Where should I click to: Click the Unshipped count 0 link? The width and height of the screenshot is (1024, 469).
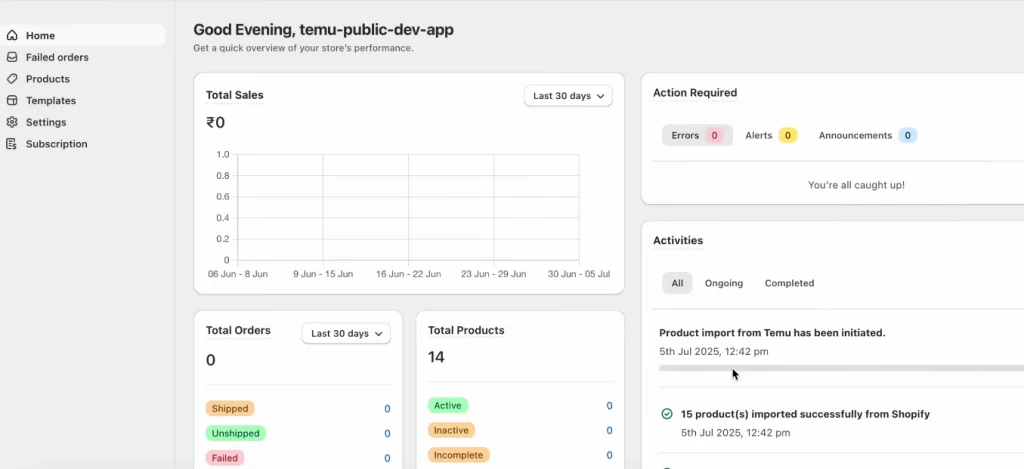[x=387, y=434]
